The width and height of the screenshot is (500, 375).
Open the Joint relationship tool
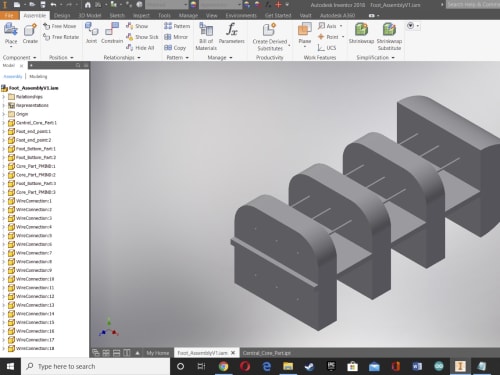(91, 33)
